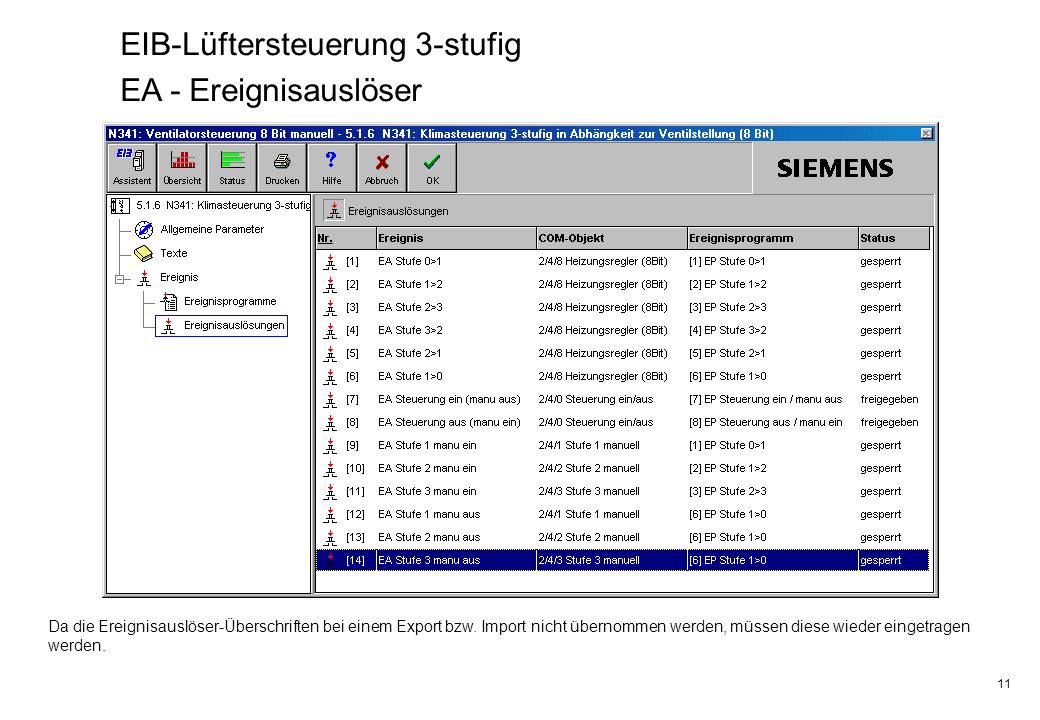The height and width of the screenshot is (720, 1040).
Task: Click the Drucken printer button
Action: click(282, 168)
